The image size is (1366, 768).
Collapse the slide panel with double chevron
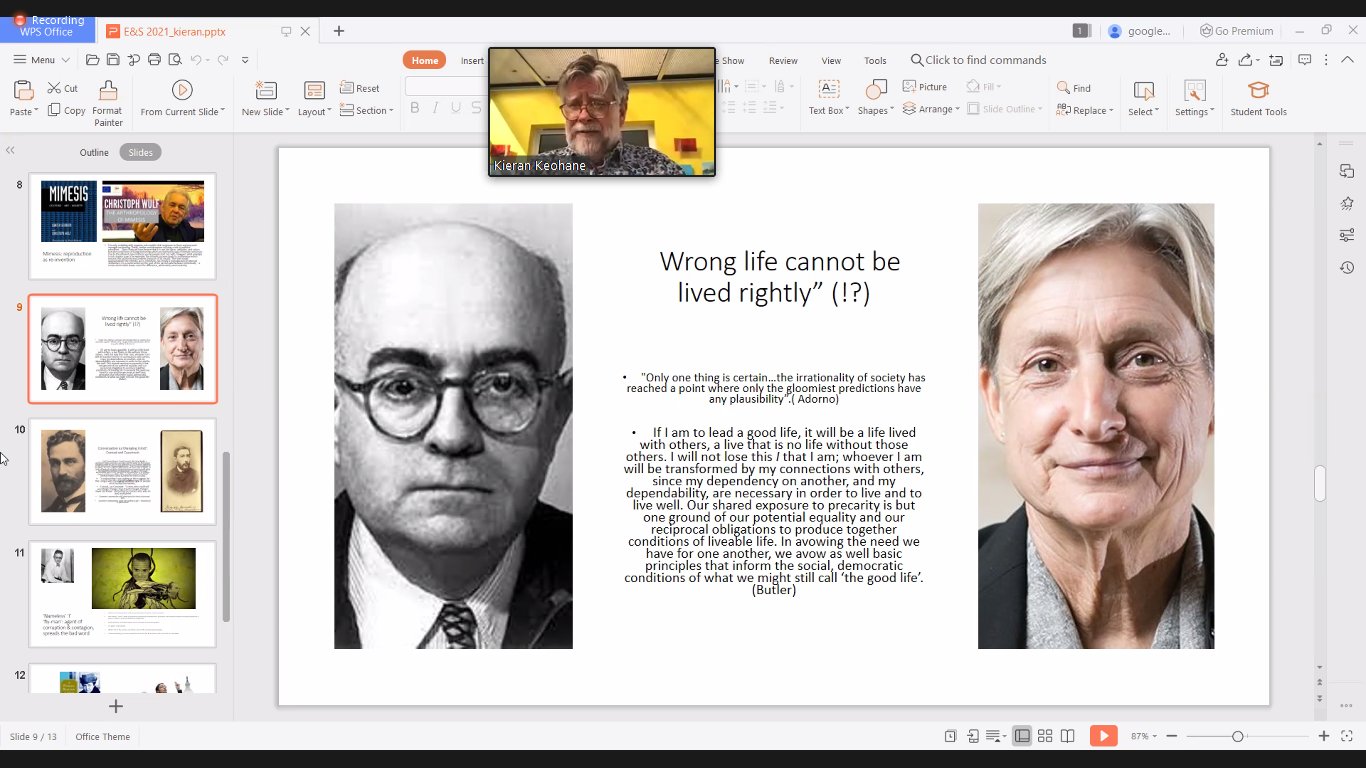tap(10, 151)
